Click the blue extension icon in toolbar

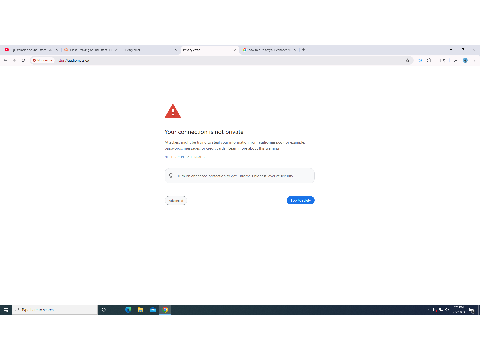420,60
